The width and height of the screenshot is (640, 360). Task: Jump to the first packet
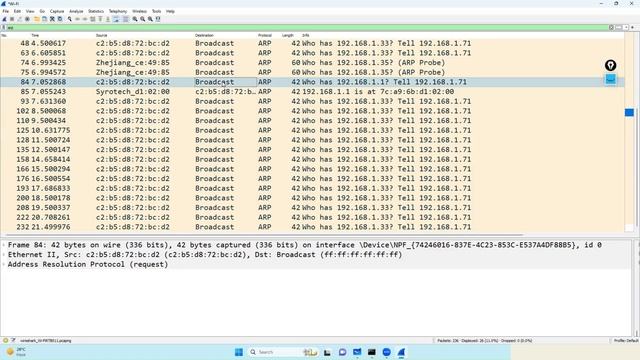(x=100, y=19)
